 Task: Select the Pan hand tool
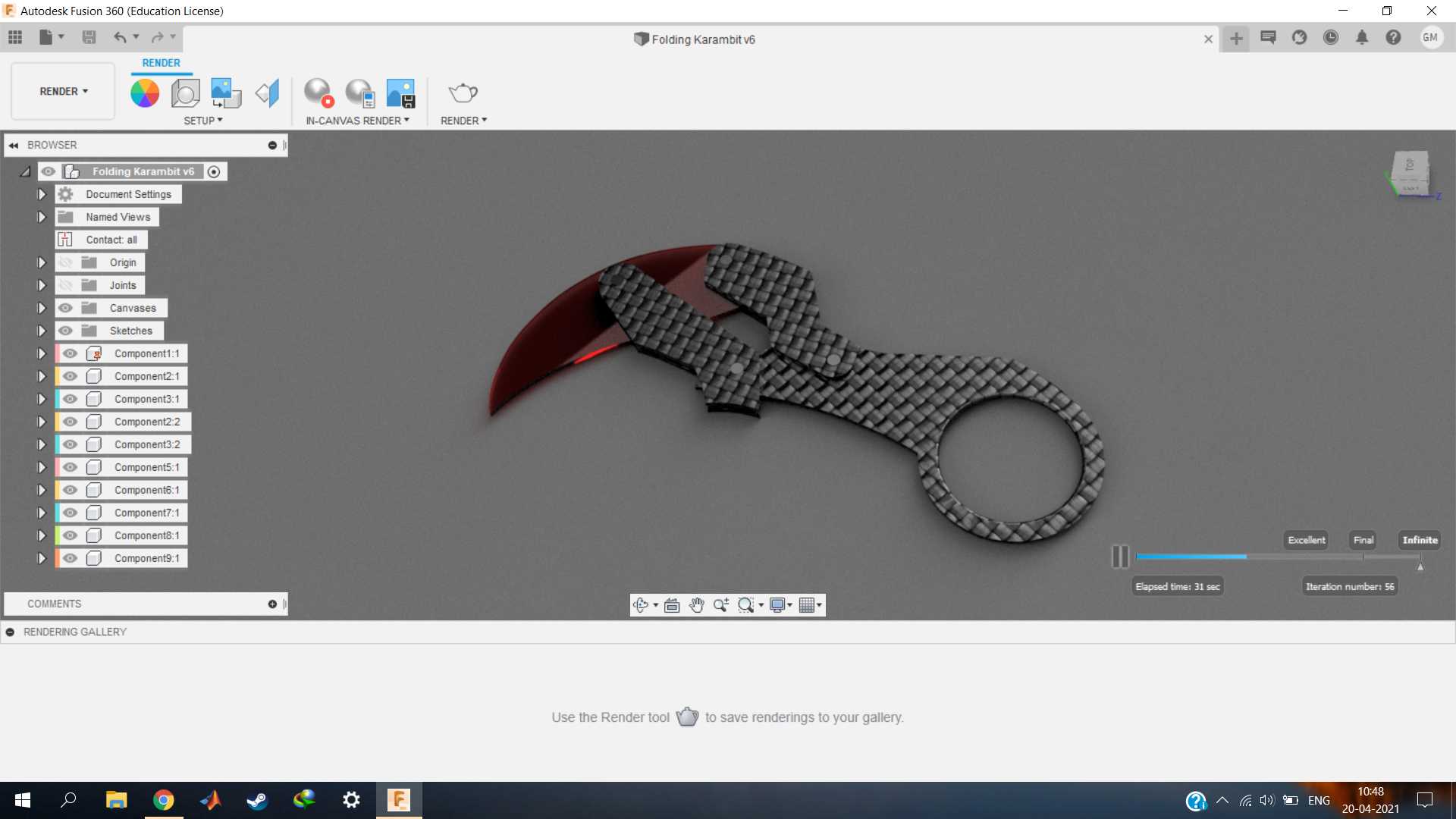tap(696, 605)
